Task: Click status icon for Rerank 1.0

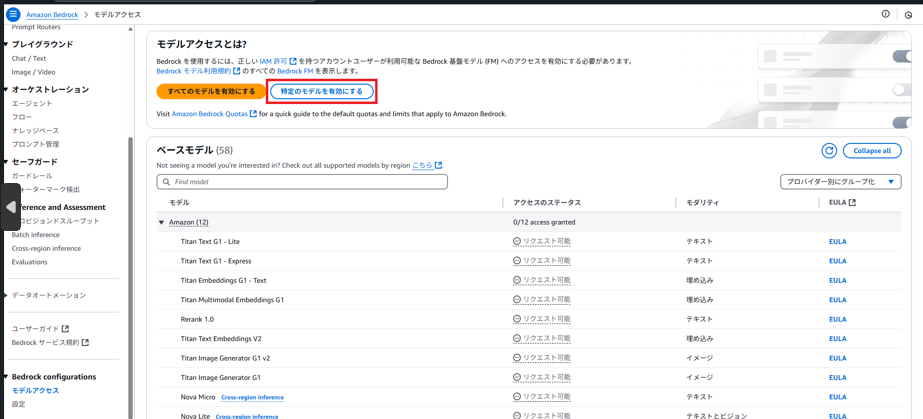Action: (x=517, y=319)
